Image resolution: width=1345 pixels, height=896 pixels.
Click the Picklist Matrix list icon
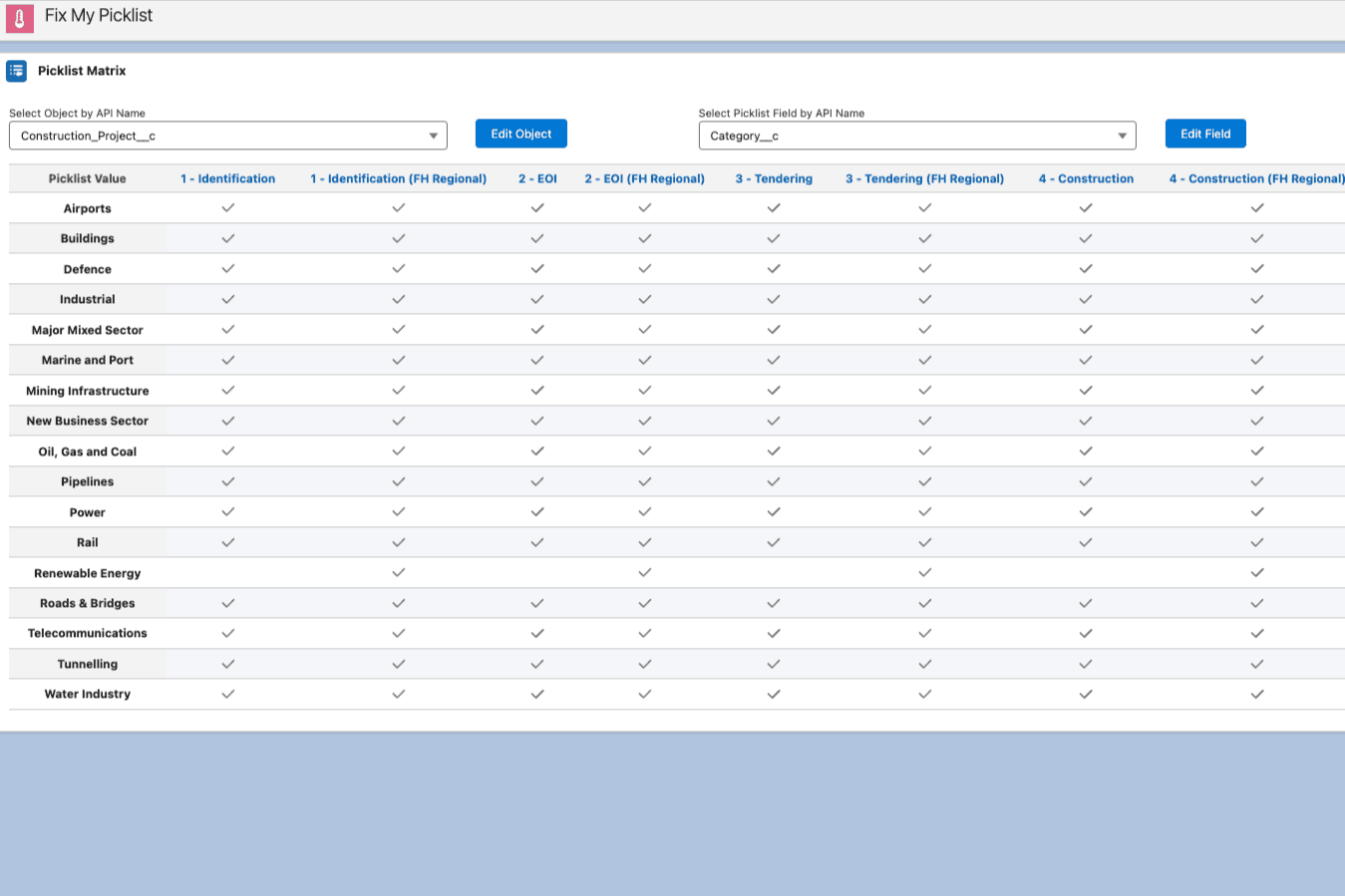click(x=16, y=71)
